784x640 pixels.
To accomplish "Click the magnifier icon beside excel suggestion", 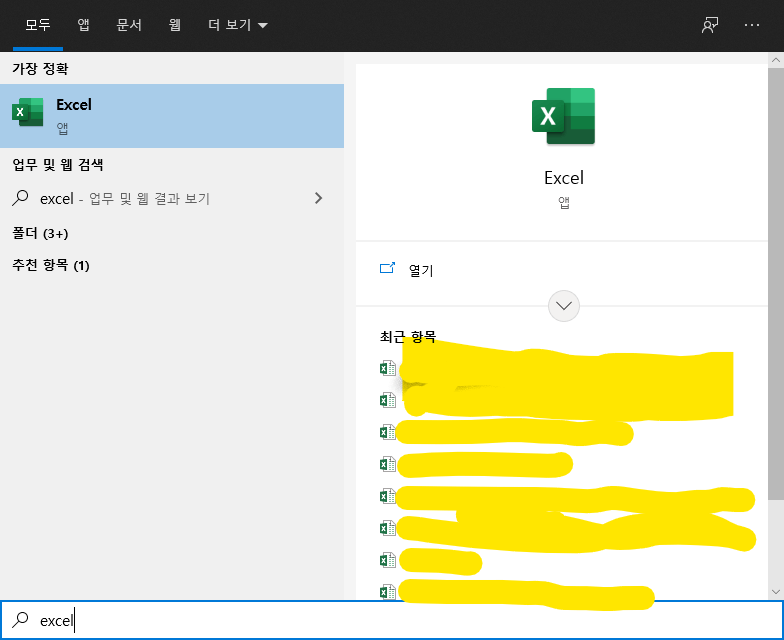I will (x=20, y=198).
